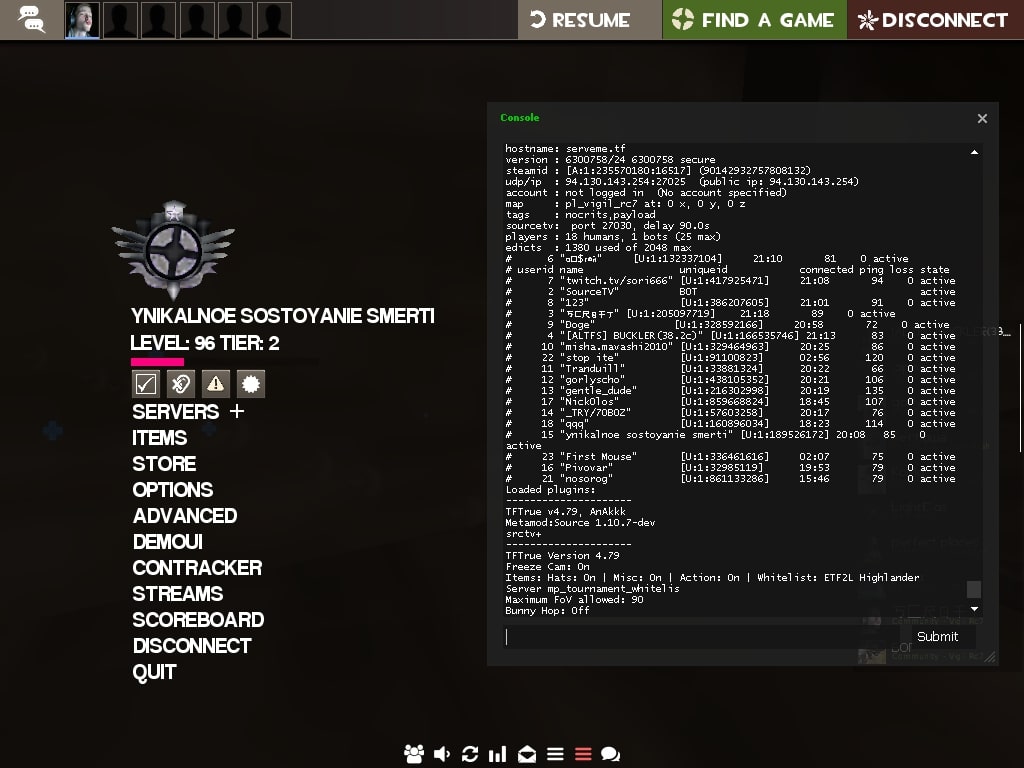Toggle the checkmark box under the level bar
The width and height of the screenshot is (1024, 768).
(146, 383)
